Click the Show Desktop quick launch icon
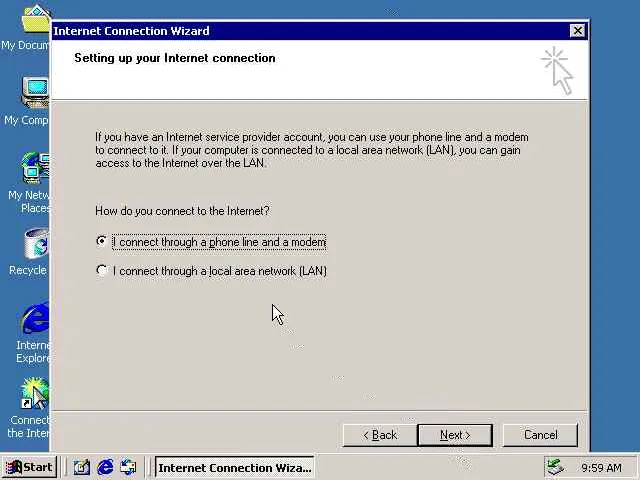The image size is (640, 480). pos(82,467)
